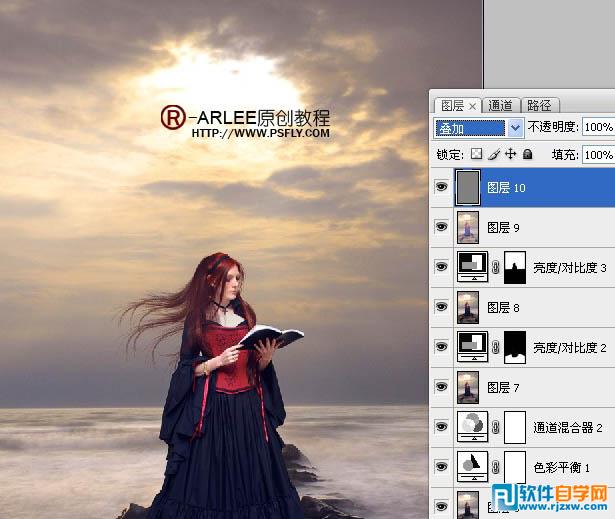Switch to the 路径 (Paths) tab
The height and width of the screenshot is (519, 615).
539,106
